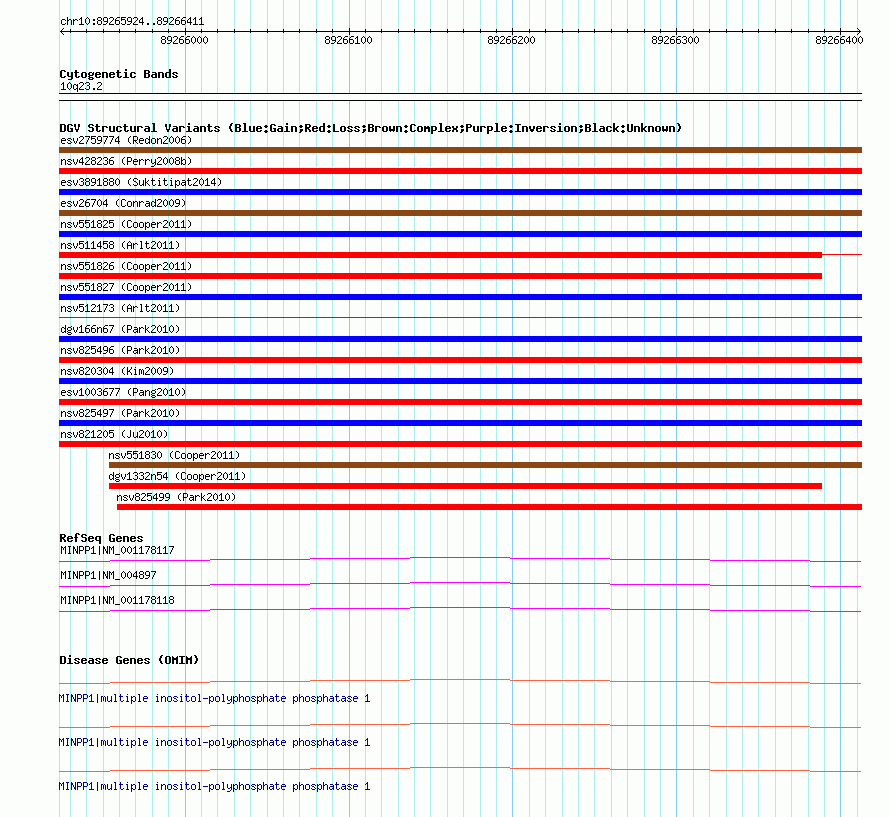This screenshot has width=890, height=817.
Task: Click the MINPP1|NM_001178117 RefSeq gene label
Action: click(117, 550)
